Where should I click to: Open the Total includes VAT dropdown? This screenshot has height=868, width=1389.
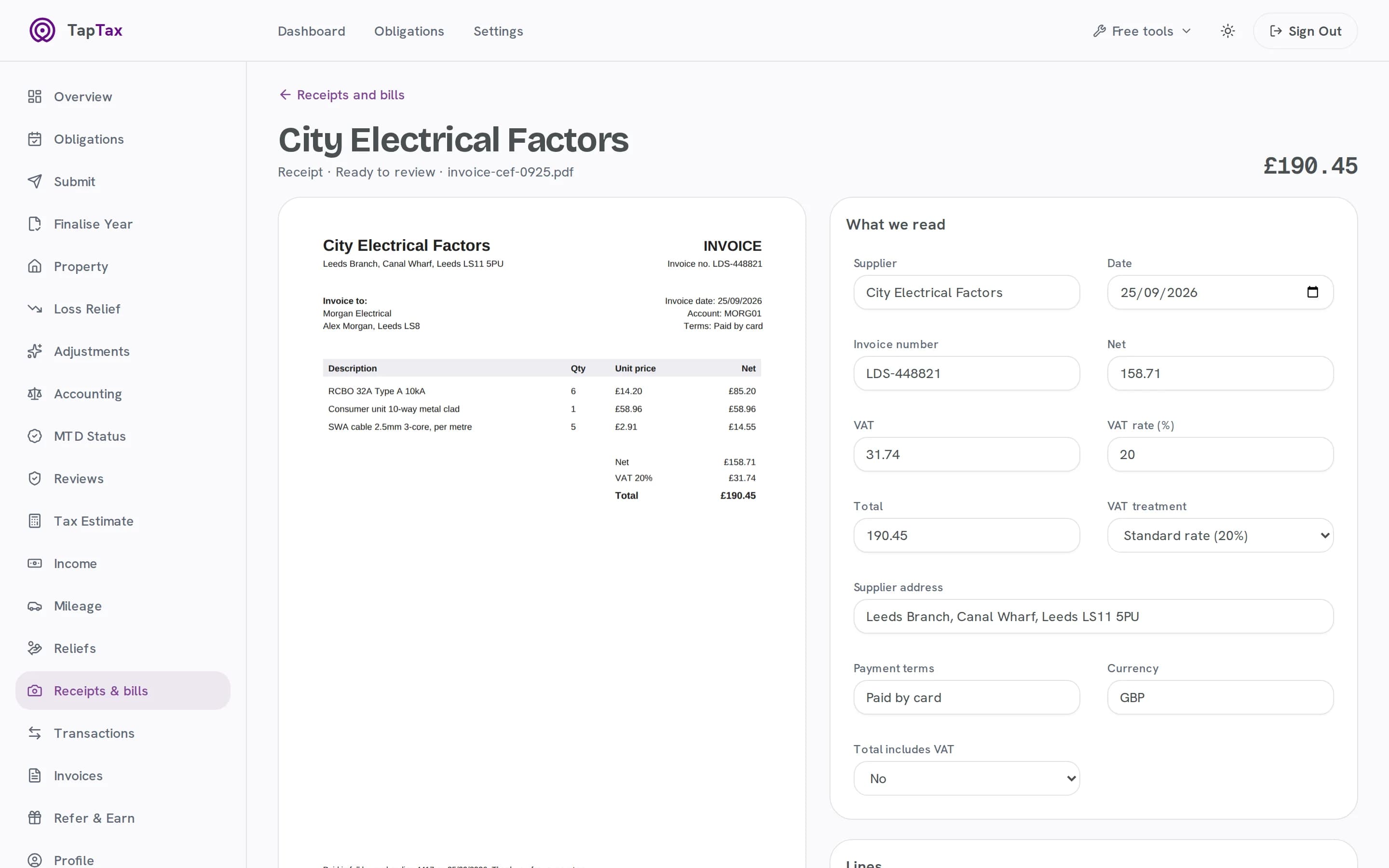coord(967,778)
